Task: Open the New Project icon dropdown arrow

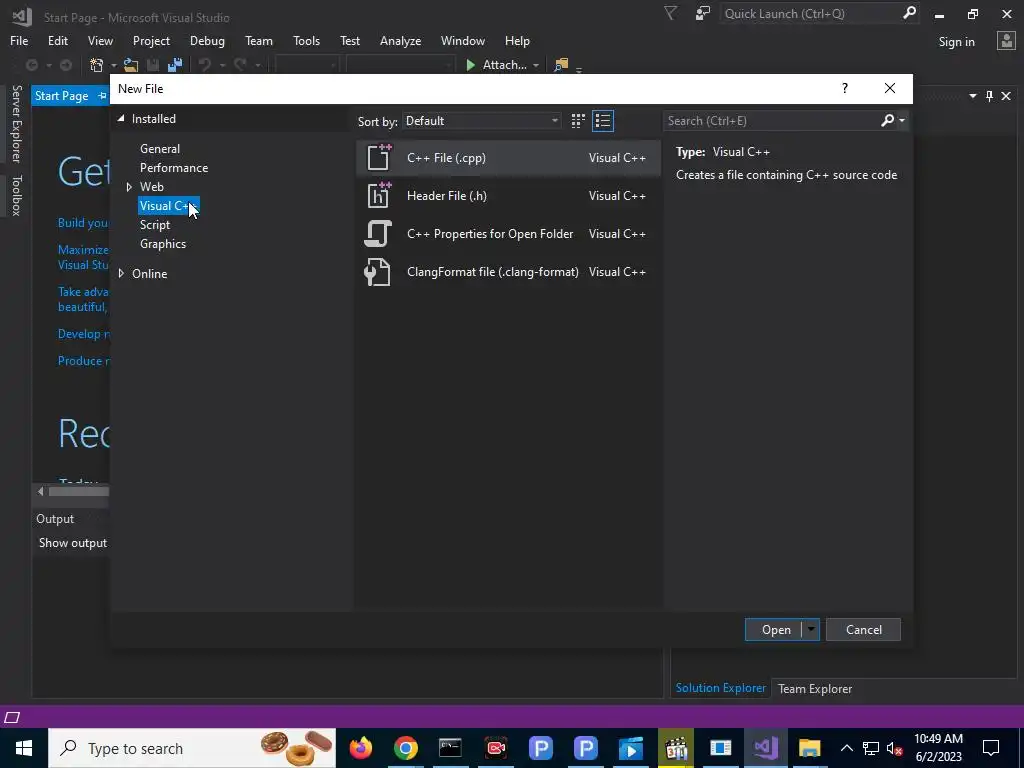Action: tap(113, 65)
